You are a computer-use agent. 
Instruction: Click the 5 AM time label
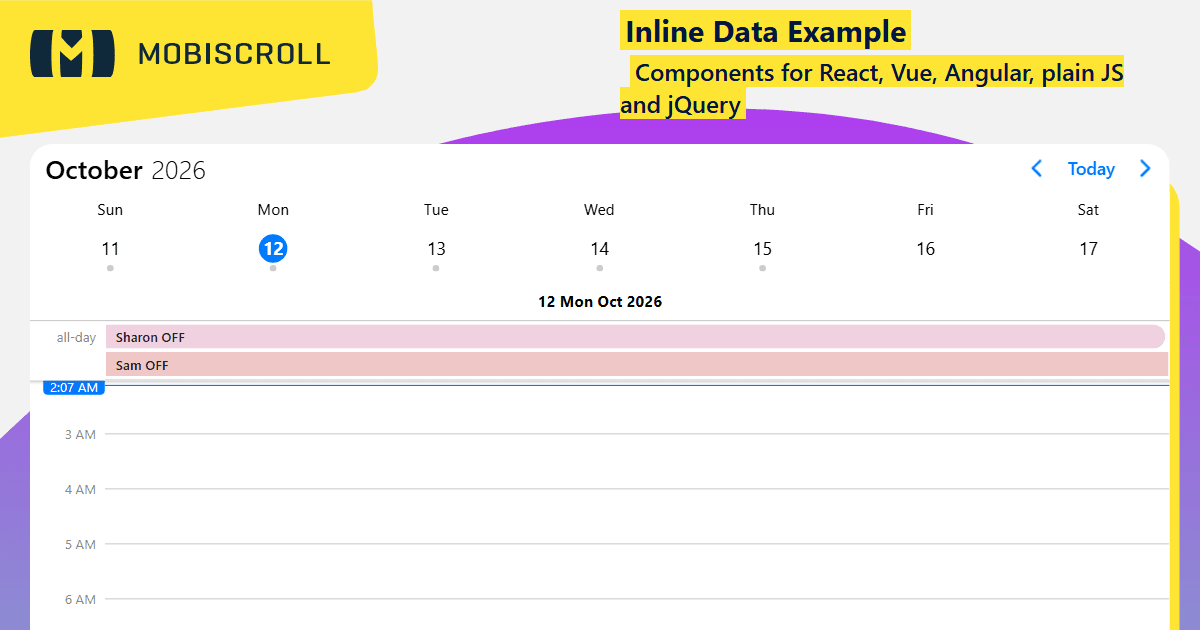pos(80,544)
